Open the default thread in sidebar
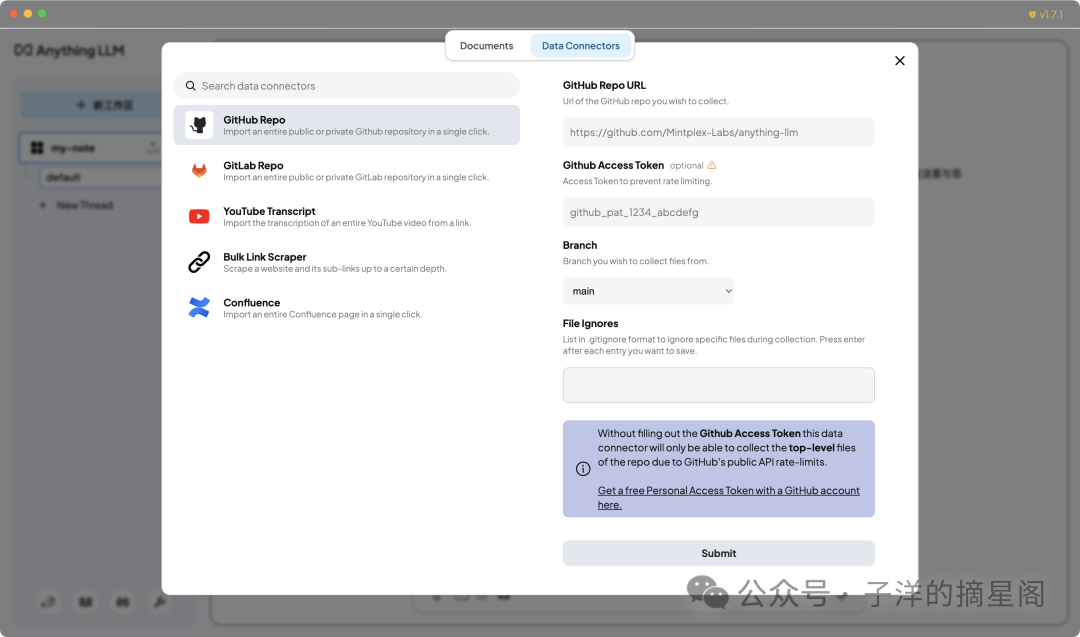 pyautogui.click(x=100, y=177)
